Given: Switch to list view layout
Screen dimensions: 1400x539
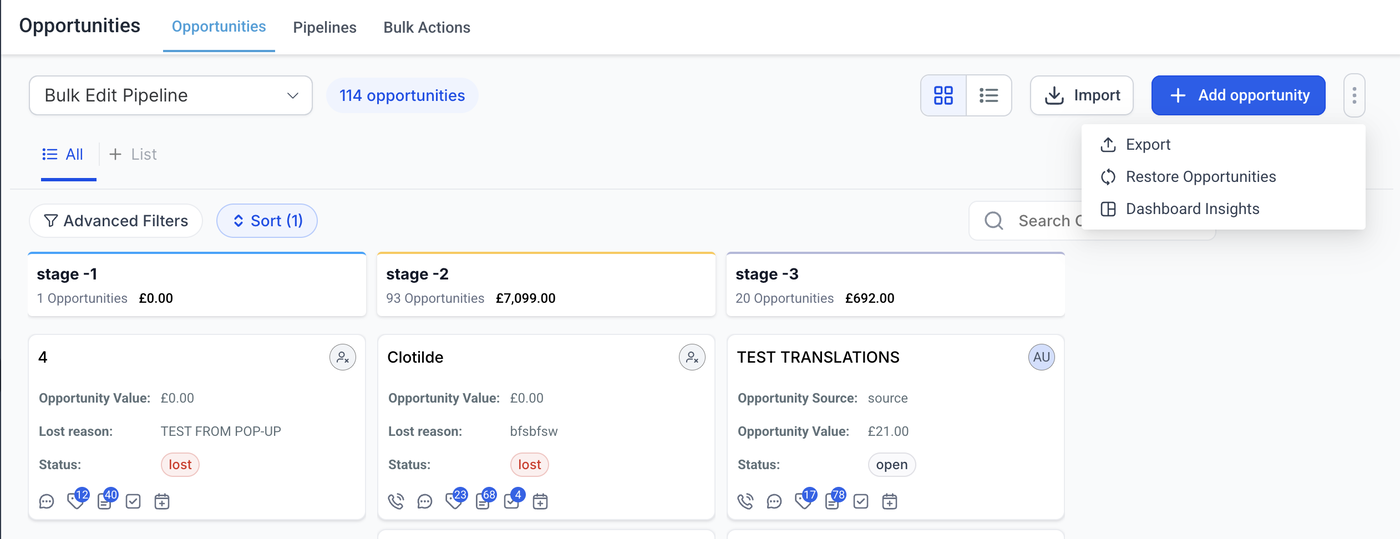Looking at the screenshot, I should (x=989, y=95).
